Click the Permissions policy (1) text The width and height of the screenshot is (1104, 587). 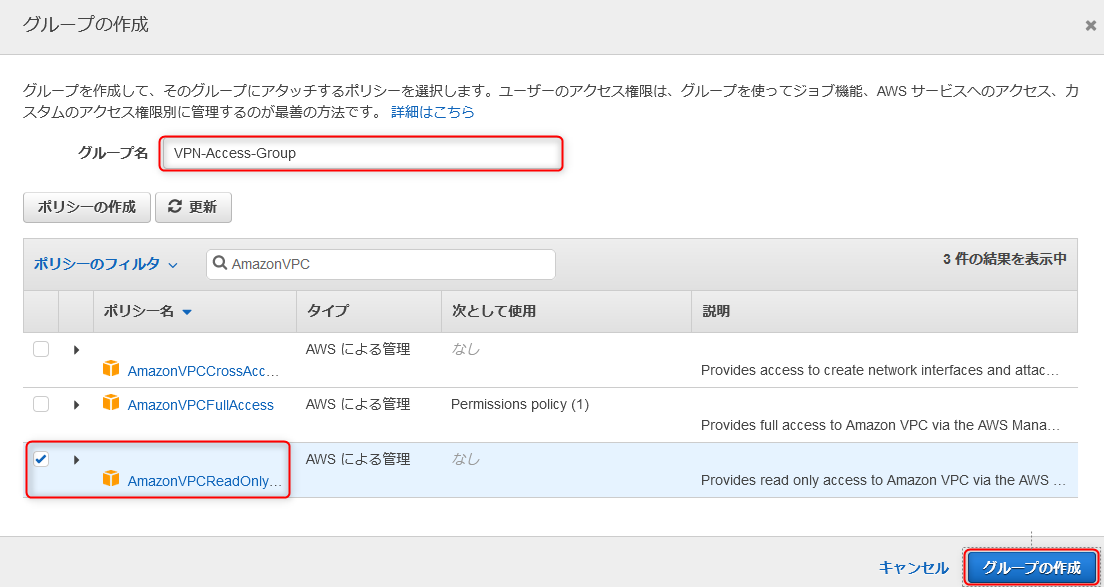pyautogui.click(x=520, y=405)
